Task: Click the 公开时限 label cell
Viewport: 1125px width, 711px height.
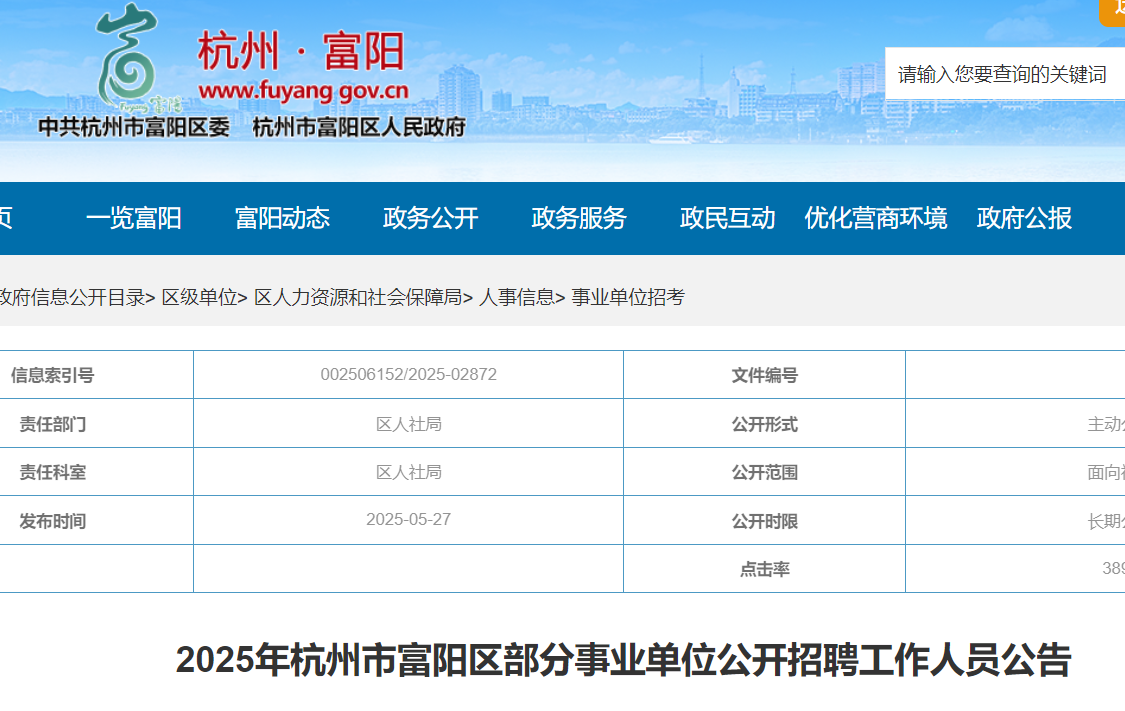Action: [x=765, y=521]
